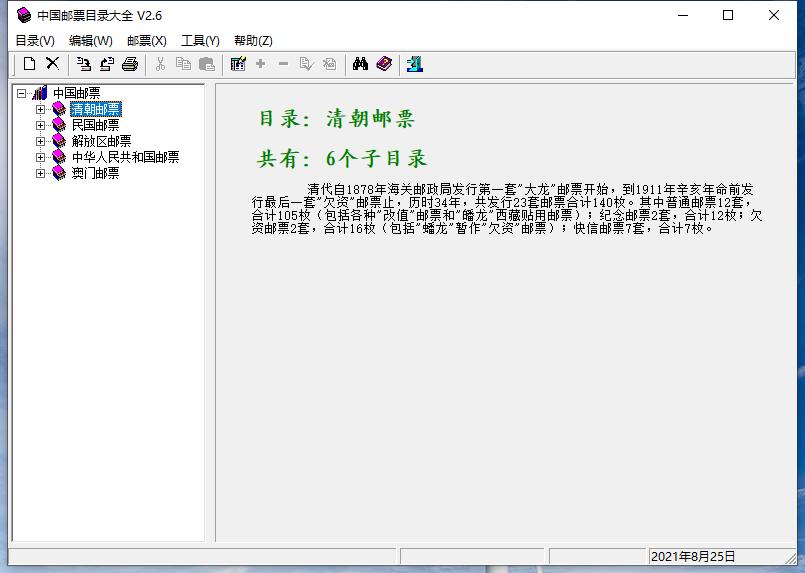Viewport: 805px width, 573px height.
Task: Click the Print toolbar icon
Action: (x=130, y=64)
